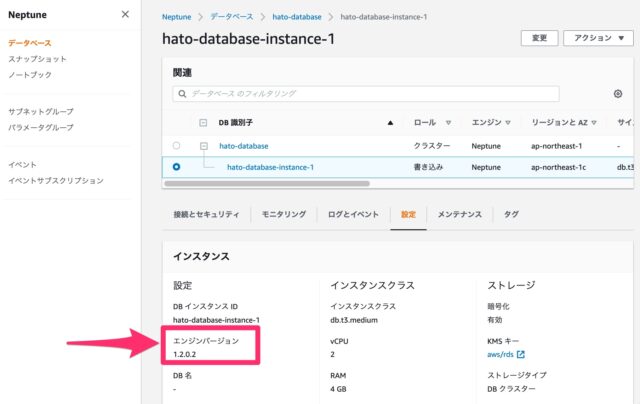Follow the aws/rds KMS key link
The height and width of the screenshot is (404, 640).
coord(500,354)
